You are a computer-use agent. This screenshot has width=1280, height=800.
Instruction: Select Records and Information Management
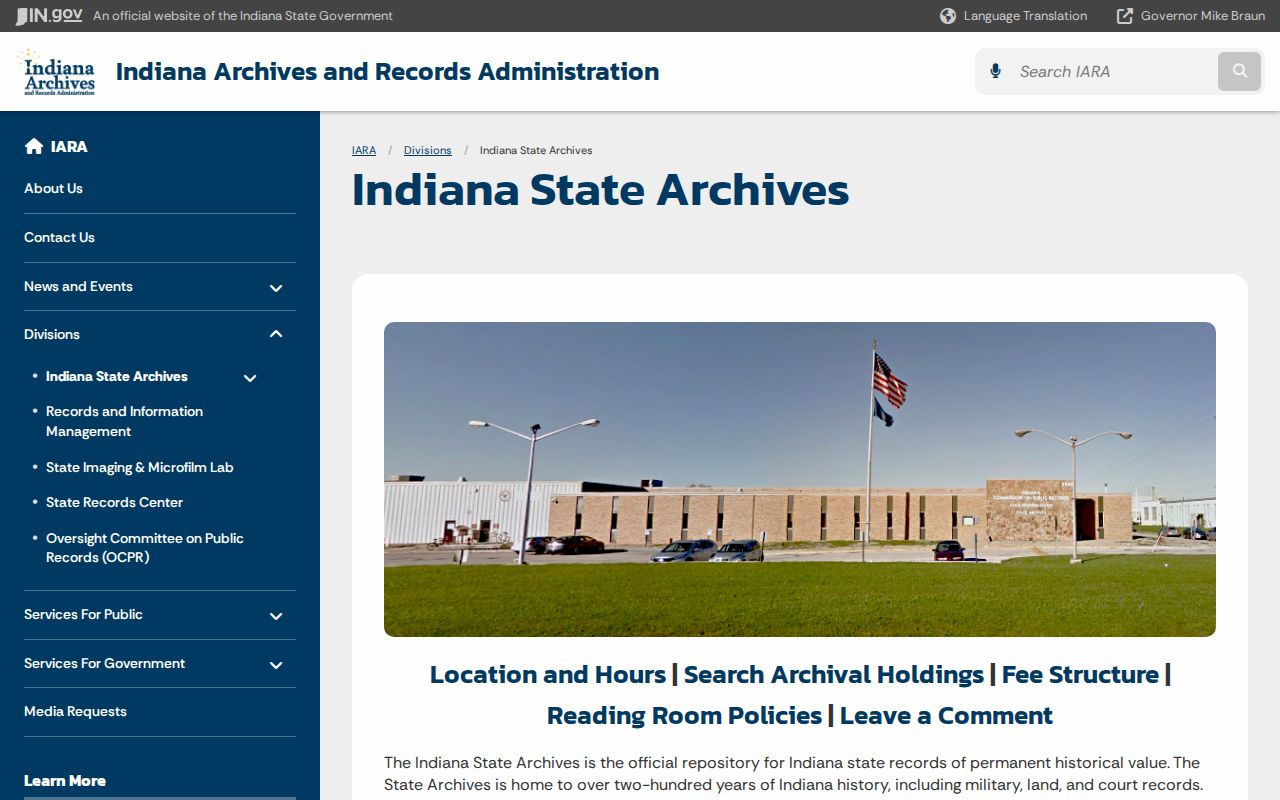[124, 421]
